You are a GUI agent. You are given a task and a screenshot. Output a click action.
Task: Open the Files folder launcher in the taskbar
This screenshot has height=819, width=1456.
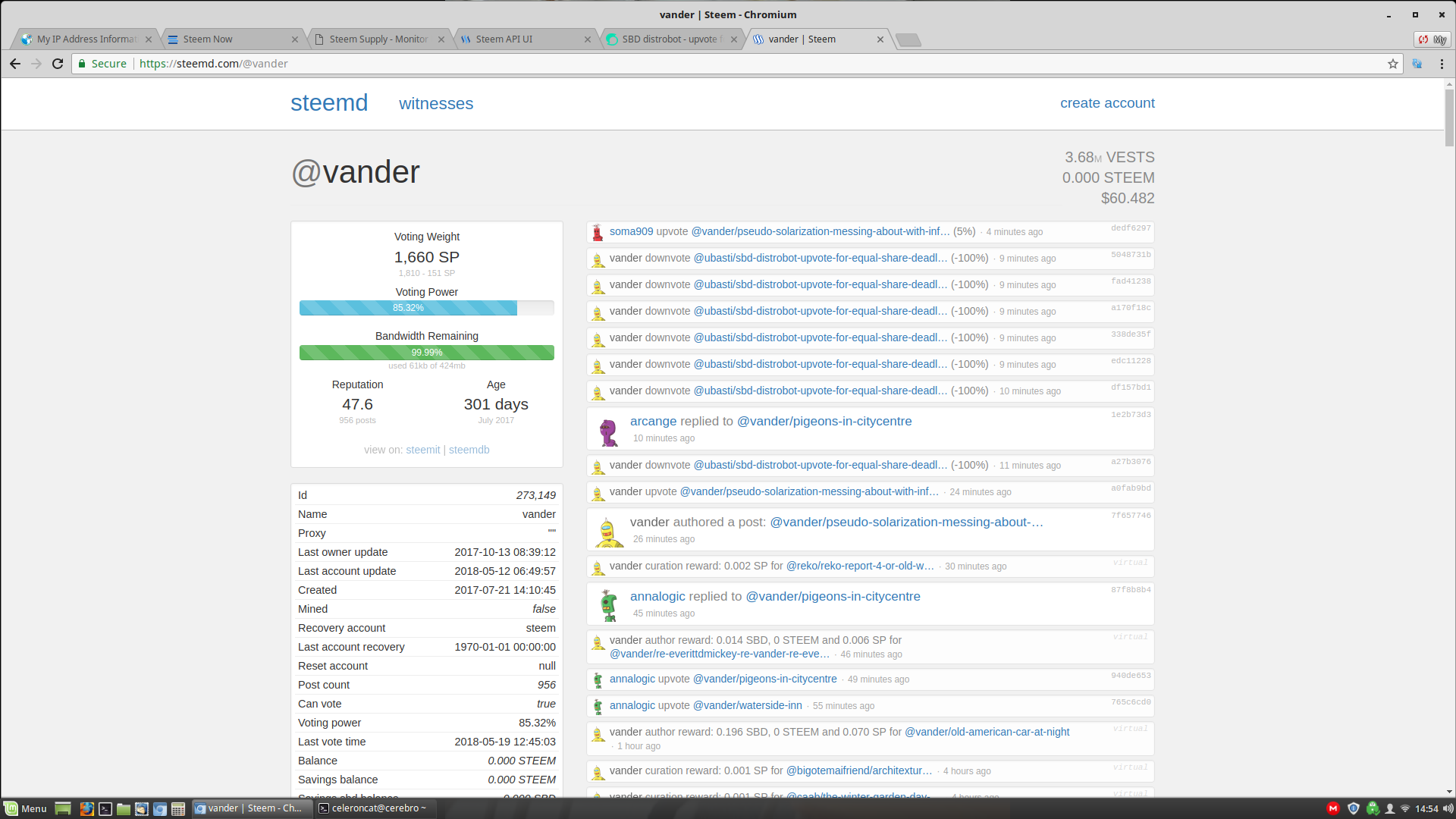click(x=124, y=808)
